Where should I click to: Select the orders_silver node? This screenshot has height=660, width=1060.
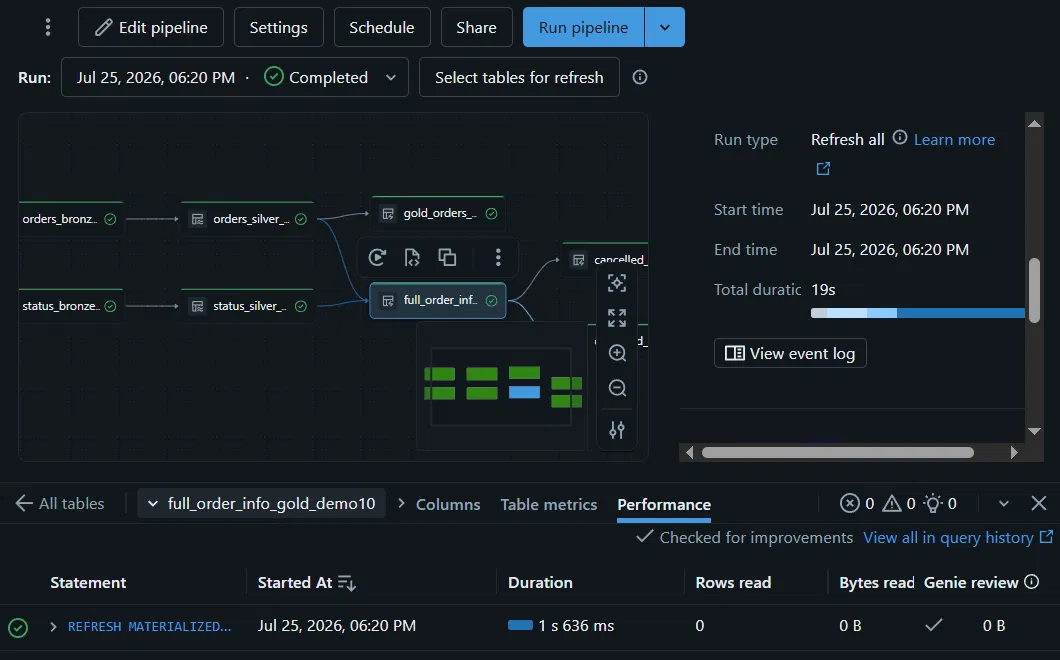[247, 219]
